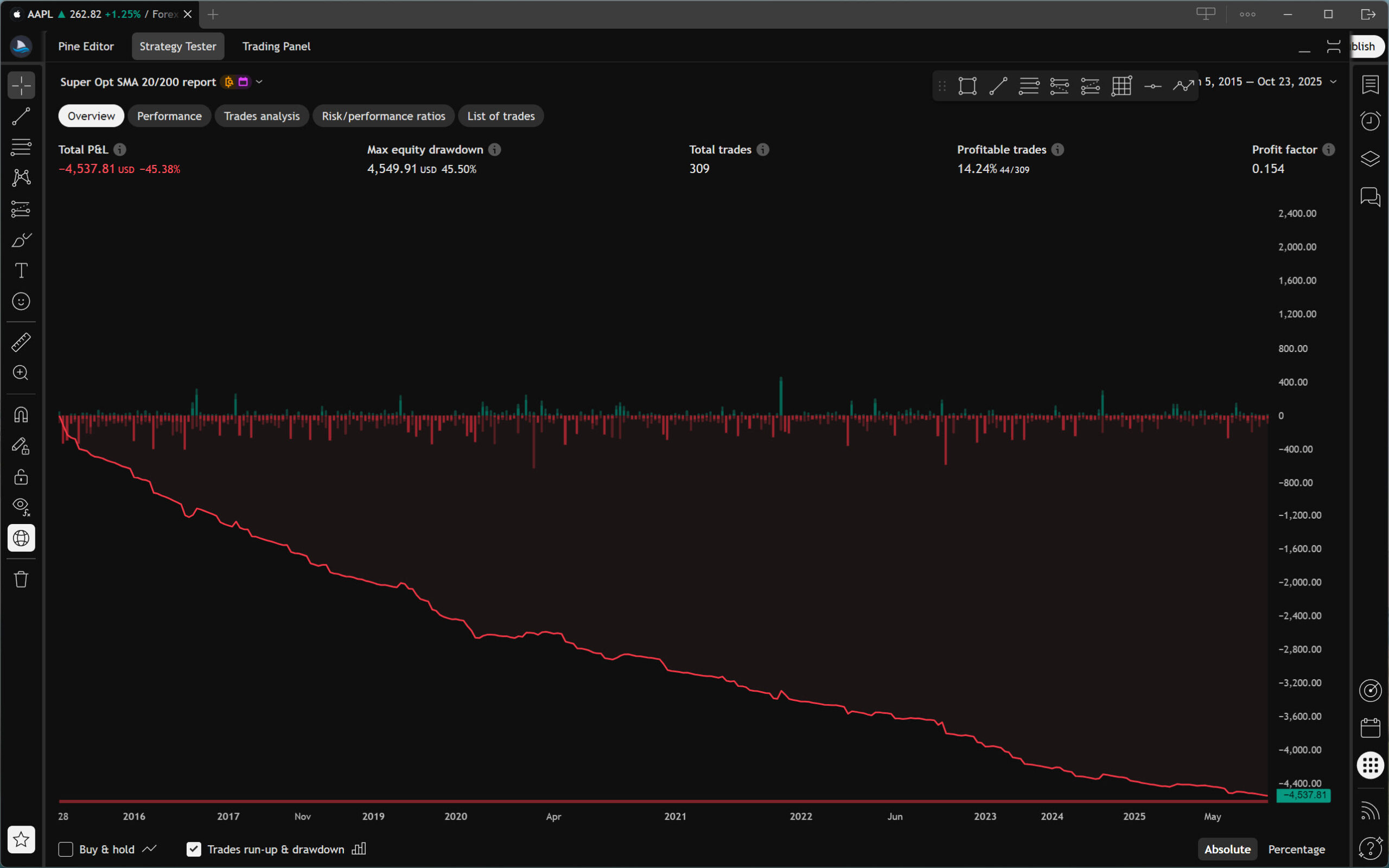Click the -4,537.81 equity price label
1389x868 pixels.
coord(1303,795)
